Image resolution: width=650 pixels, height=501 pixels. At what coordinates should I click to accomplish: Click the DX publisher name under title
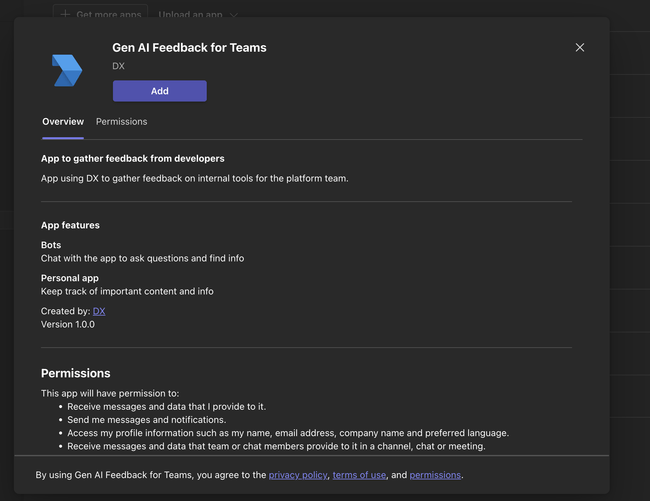[119, 66]
